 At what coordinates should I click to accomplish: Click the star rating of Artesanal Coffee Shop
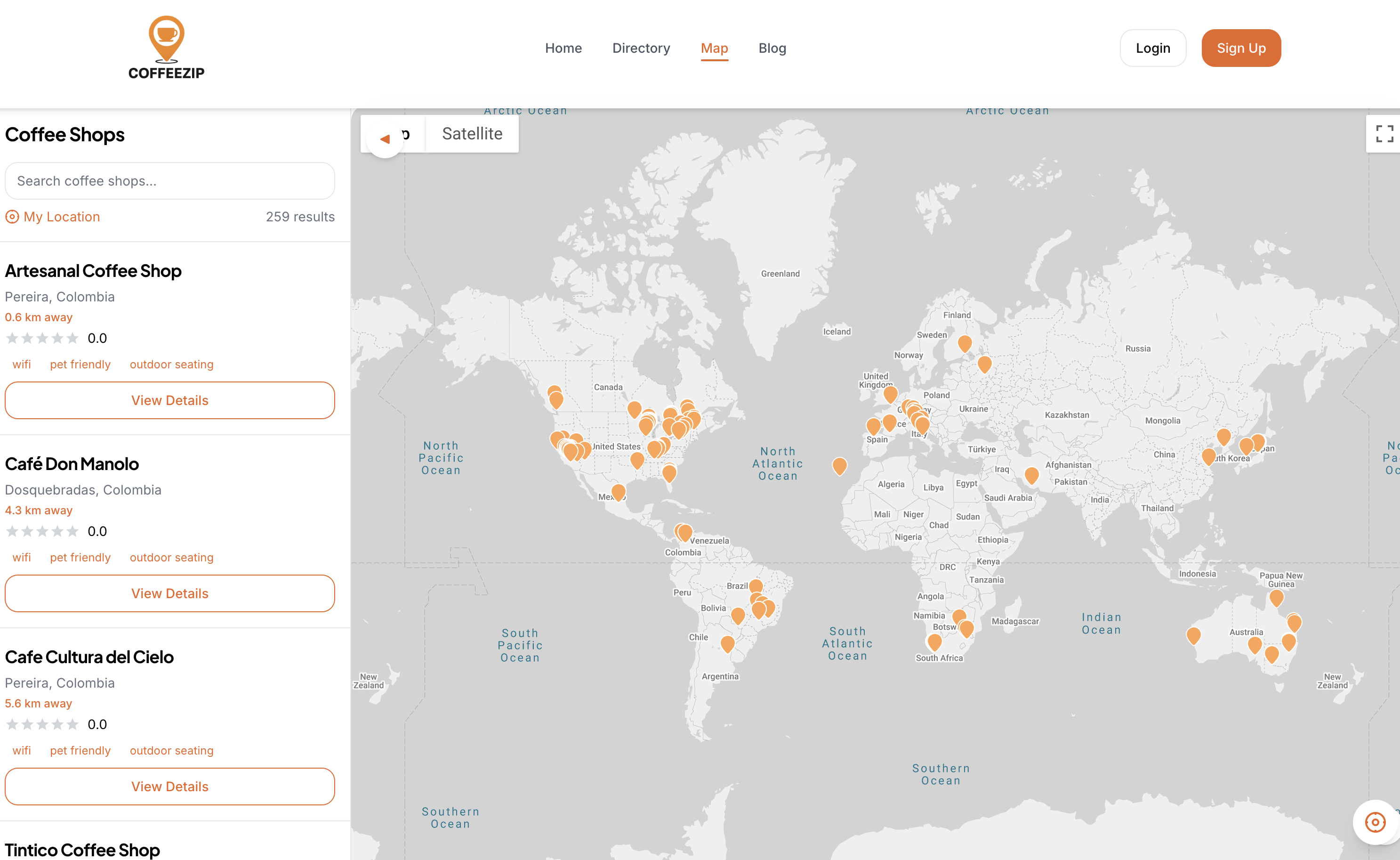tap(42, 339)
